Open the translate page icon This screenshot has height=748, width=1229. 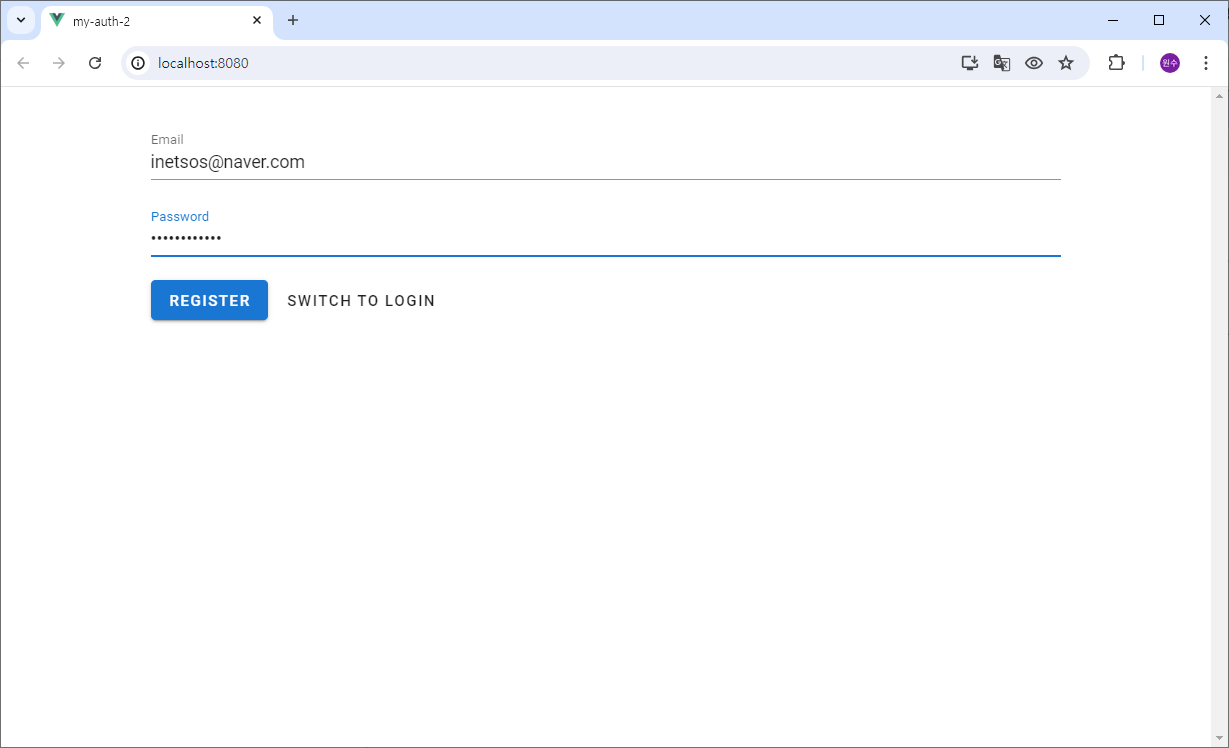(x=1001, y=63)
